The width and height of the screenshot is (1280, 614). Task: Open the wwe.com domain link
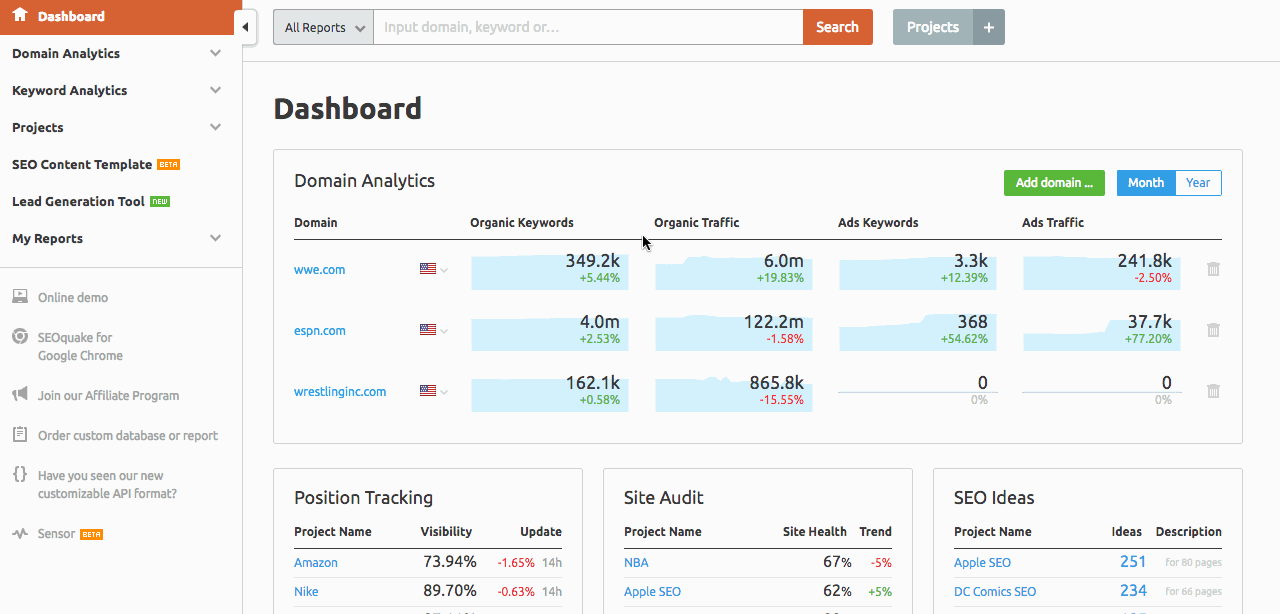(x=319, y=270)
